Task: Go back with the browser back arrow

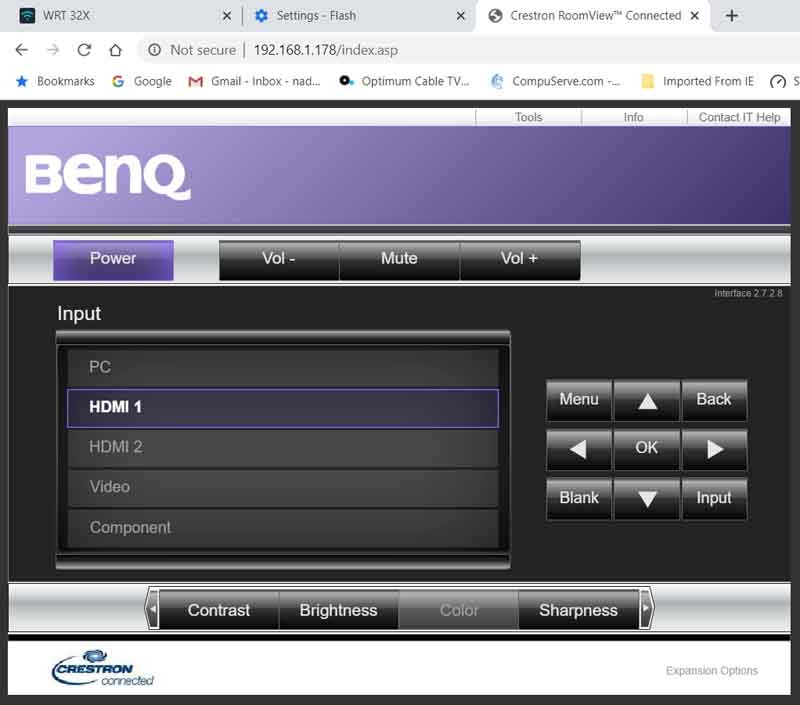Action: 21,50
